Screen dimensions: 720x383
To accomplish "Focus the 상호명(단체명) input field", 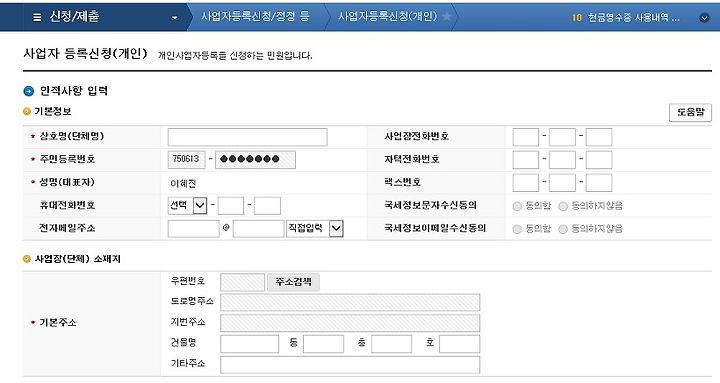I will click(x=248, y=137).
